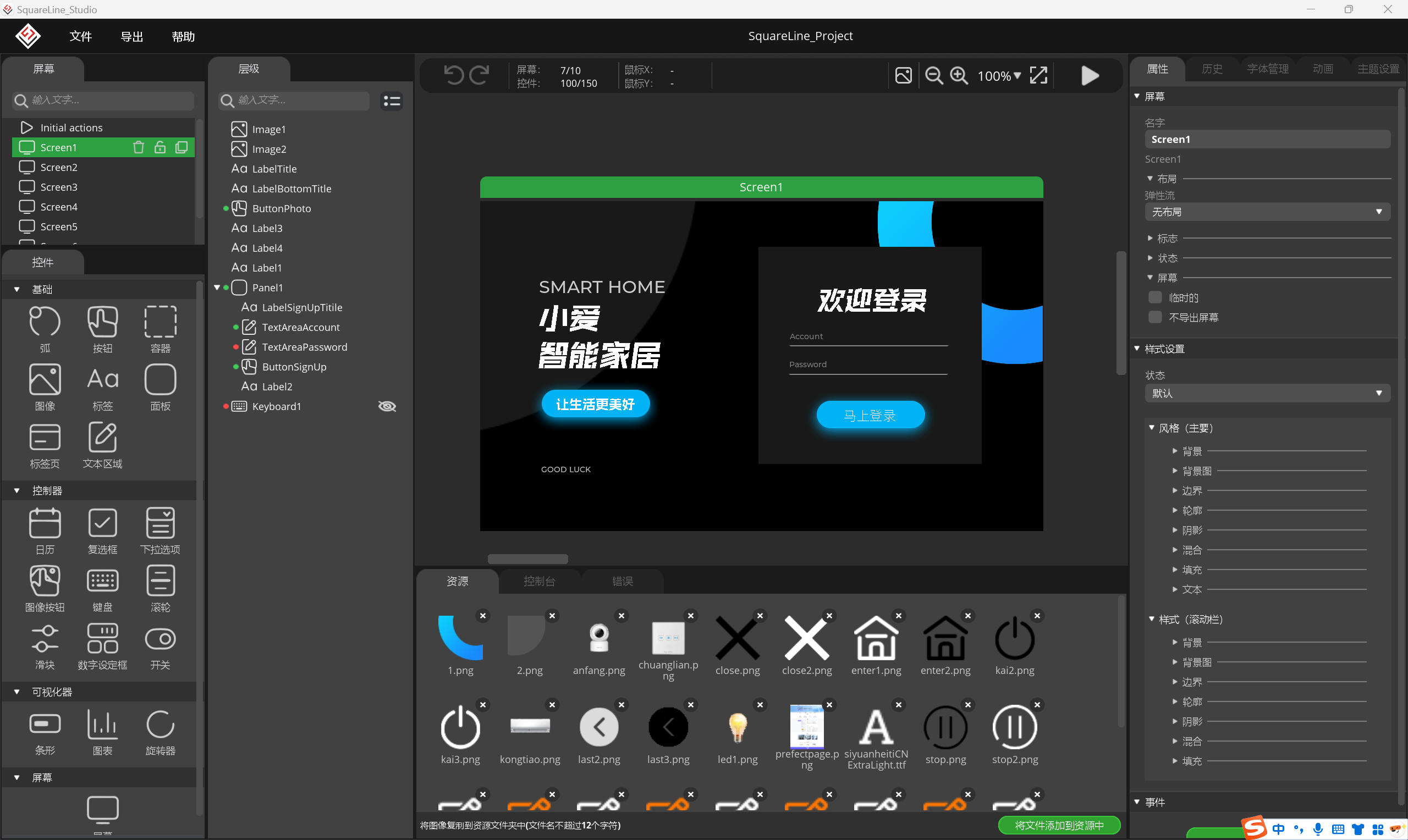
Task: Switch to the 控制台 tab
Action: click(539, 581)
